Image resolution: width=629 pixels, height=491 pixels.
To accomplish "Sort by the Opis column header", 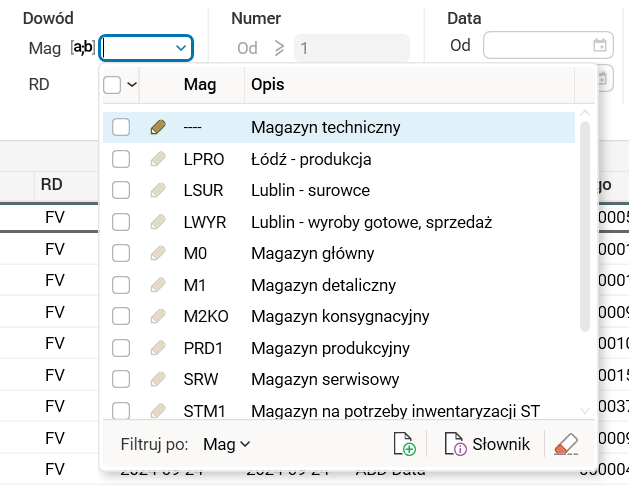I will pyautogui.click(x=408, y=85).
